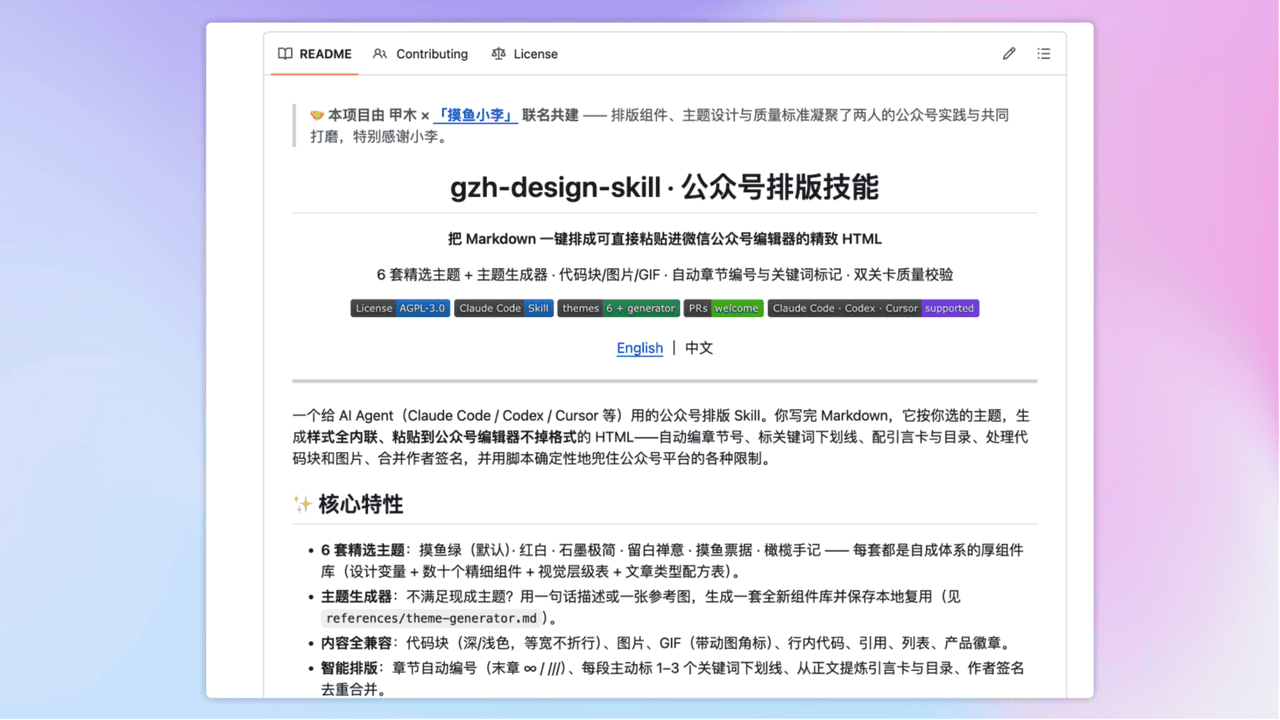Click the Claude Code · Codex · Cursor supported badge

pos(873,308)
